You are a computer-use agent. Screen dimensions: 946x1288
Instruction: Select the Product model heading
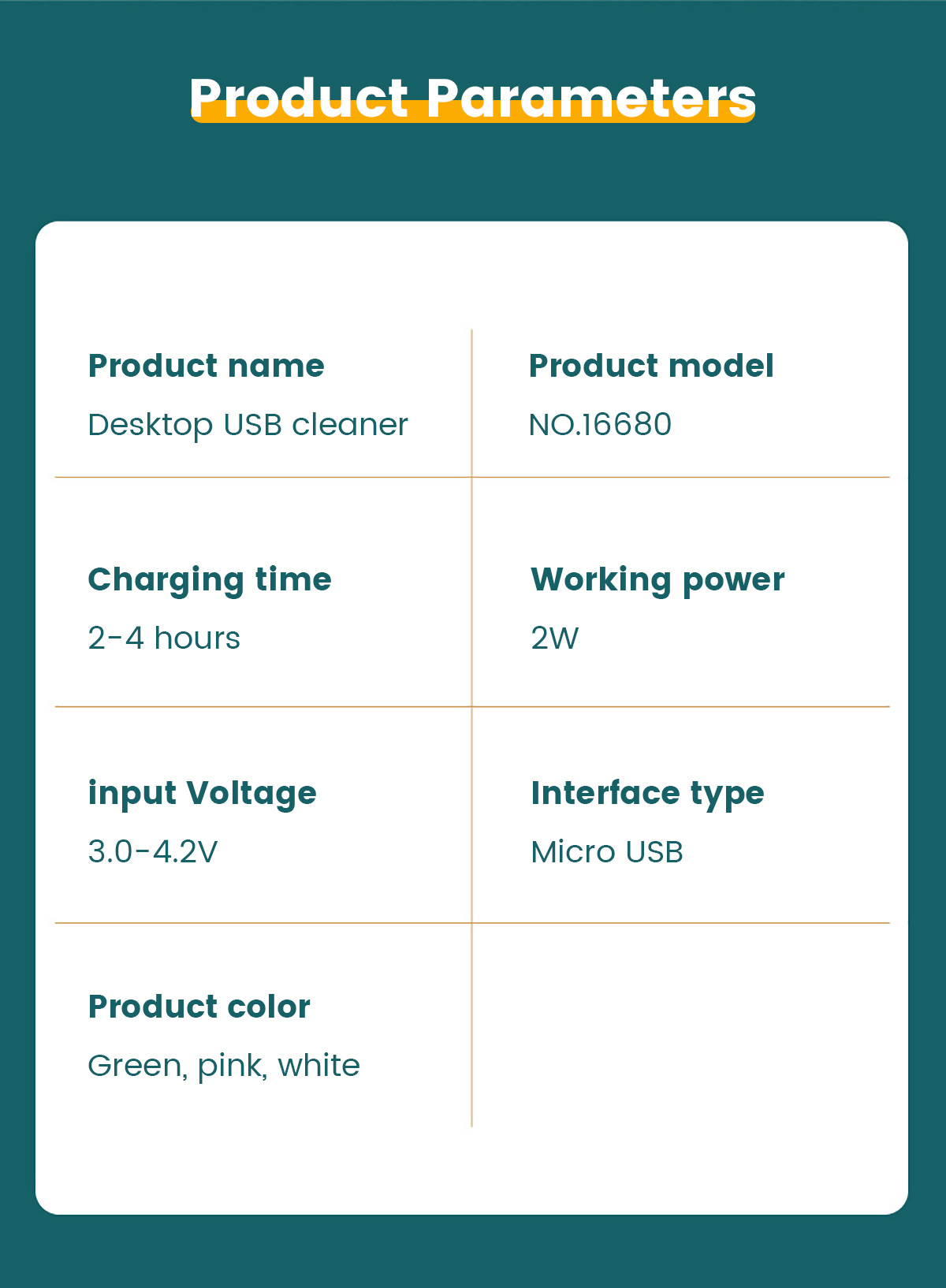651,366
